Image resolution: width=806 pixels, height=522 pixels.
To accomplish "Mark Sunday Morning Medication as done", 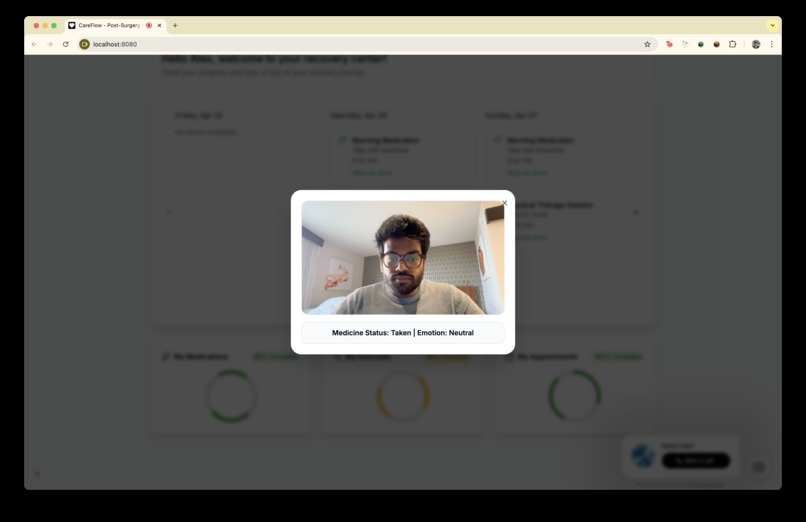I will click(x=527, y=173).
